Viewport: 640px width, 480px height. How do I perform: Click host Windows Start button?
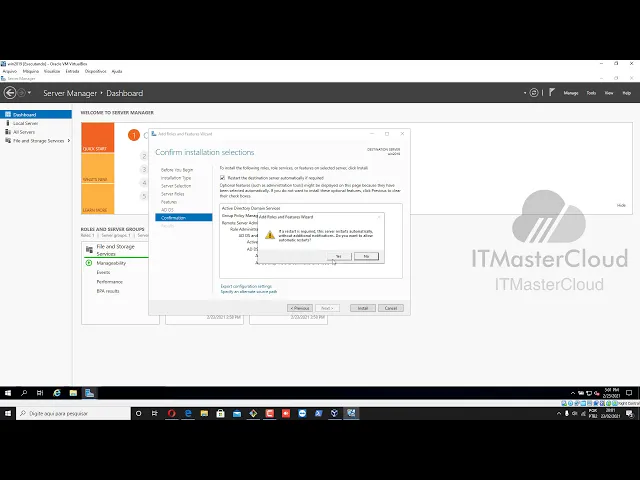[x=8, y=413]
